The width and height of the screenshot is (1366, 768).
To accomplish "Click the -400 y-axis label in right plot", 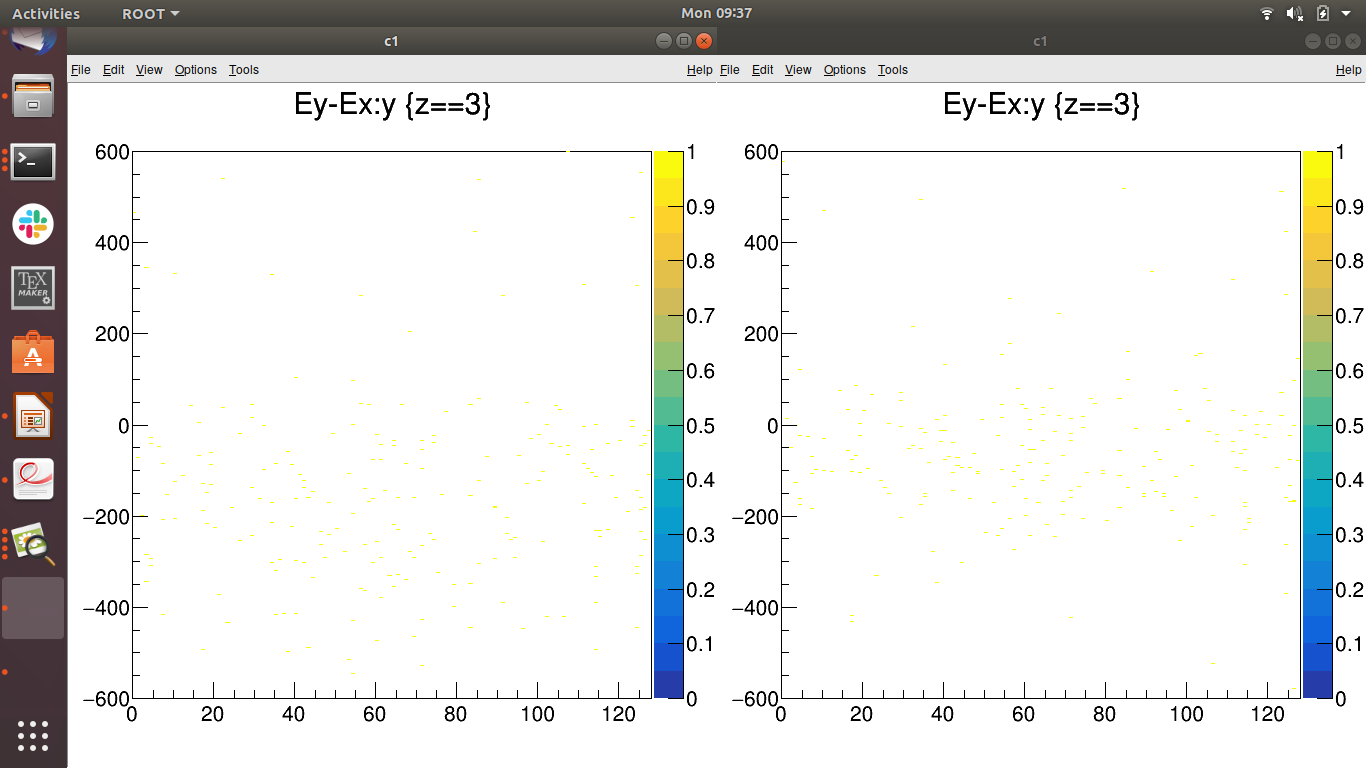I will click(x=753, y=608).
